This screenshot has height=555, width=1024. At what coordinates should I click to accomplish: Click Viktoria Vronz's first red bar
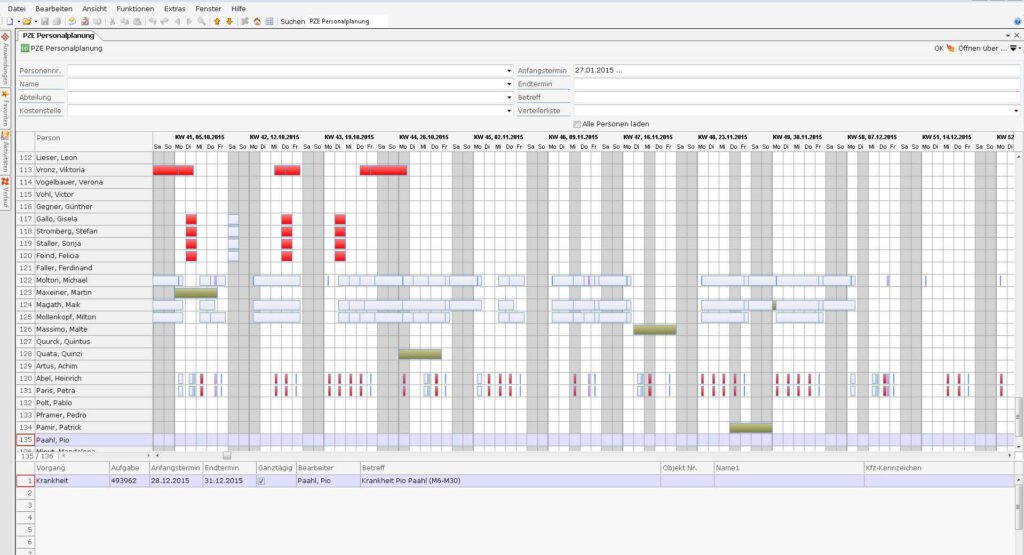172,170
